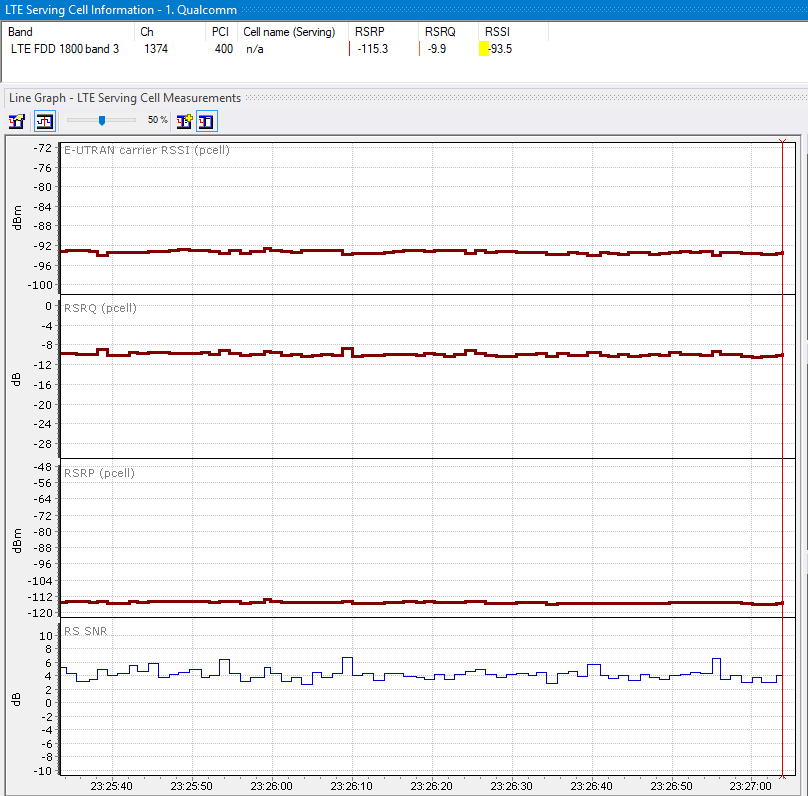Sort by the Band column header
This screenshot has height=796, width=808.
(x=20, y=32)
